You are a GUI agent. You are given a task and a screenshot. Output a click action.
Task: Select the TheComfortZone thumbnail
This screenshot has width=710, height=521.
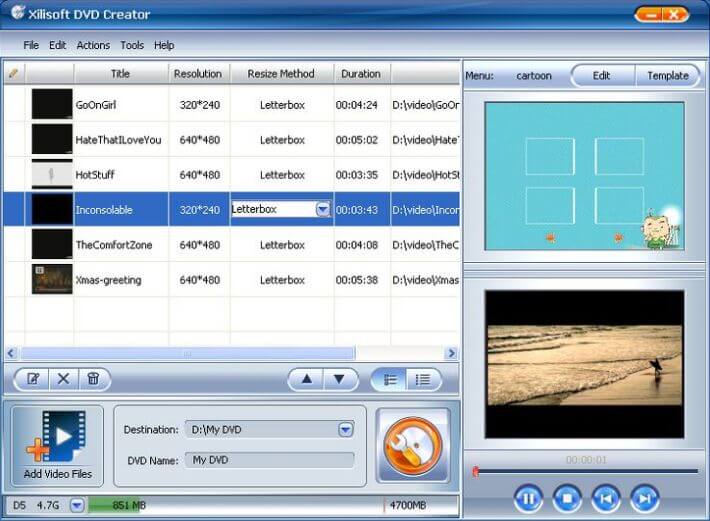pos(52,244)
